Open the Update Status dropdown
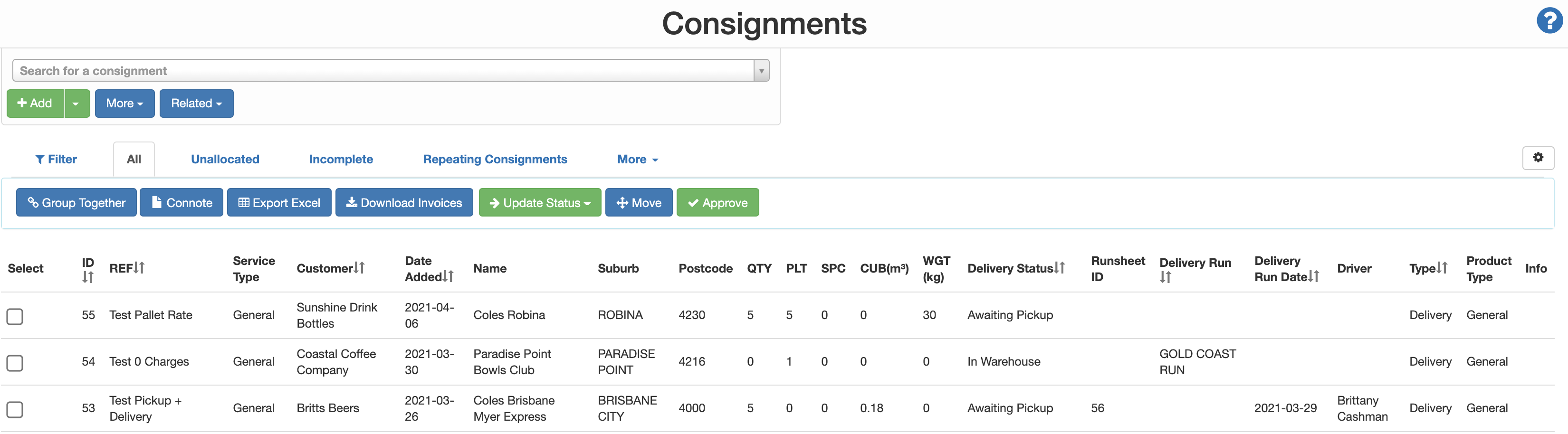This screenshot has width=1568, height=434. pyautogui.click(x=539, y=203)
